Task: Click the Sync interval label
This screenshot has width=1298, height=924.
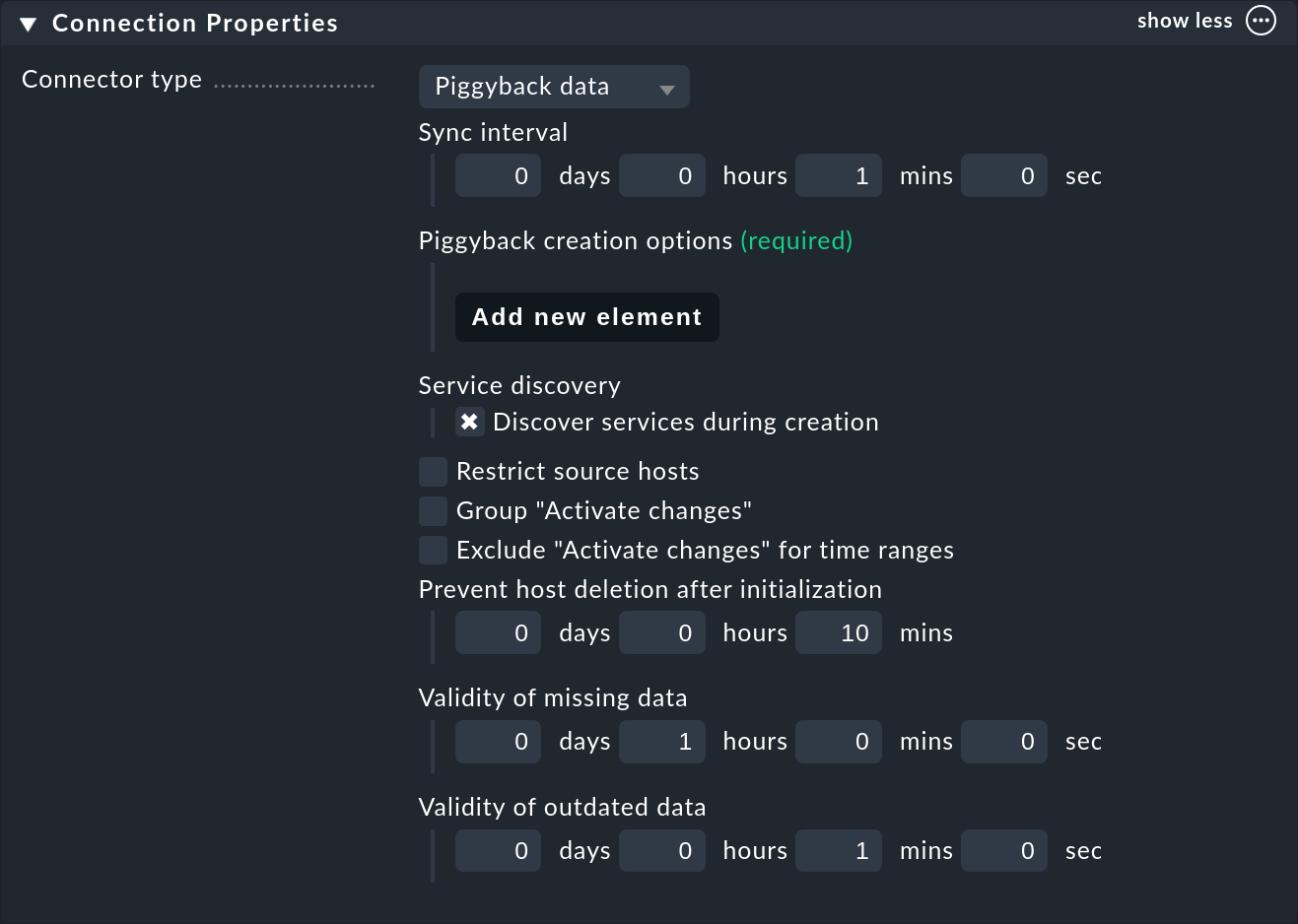Action: (x=493, y=133)
